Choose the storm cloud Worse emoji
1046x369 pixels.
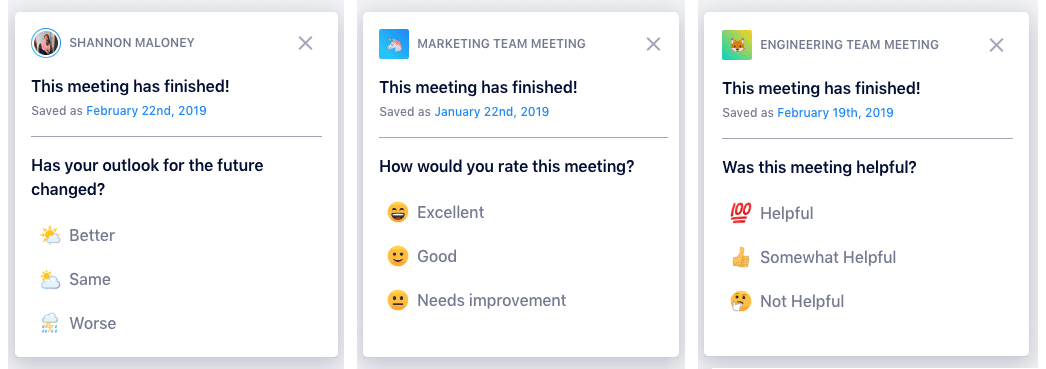50,324
